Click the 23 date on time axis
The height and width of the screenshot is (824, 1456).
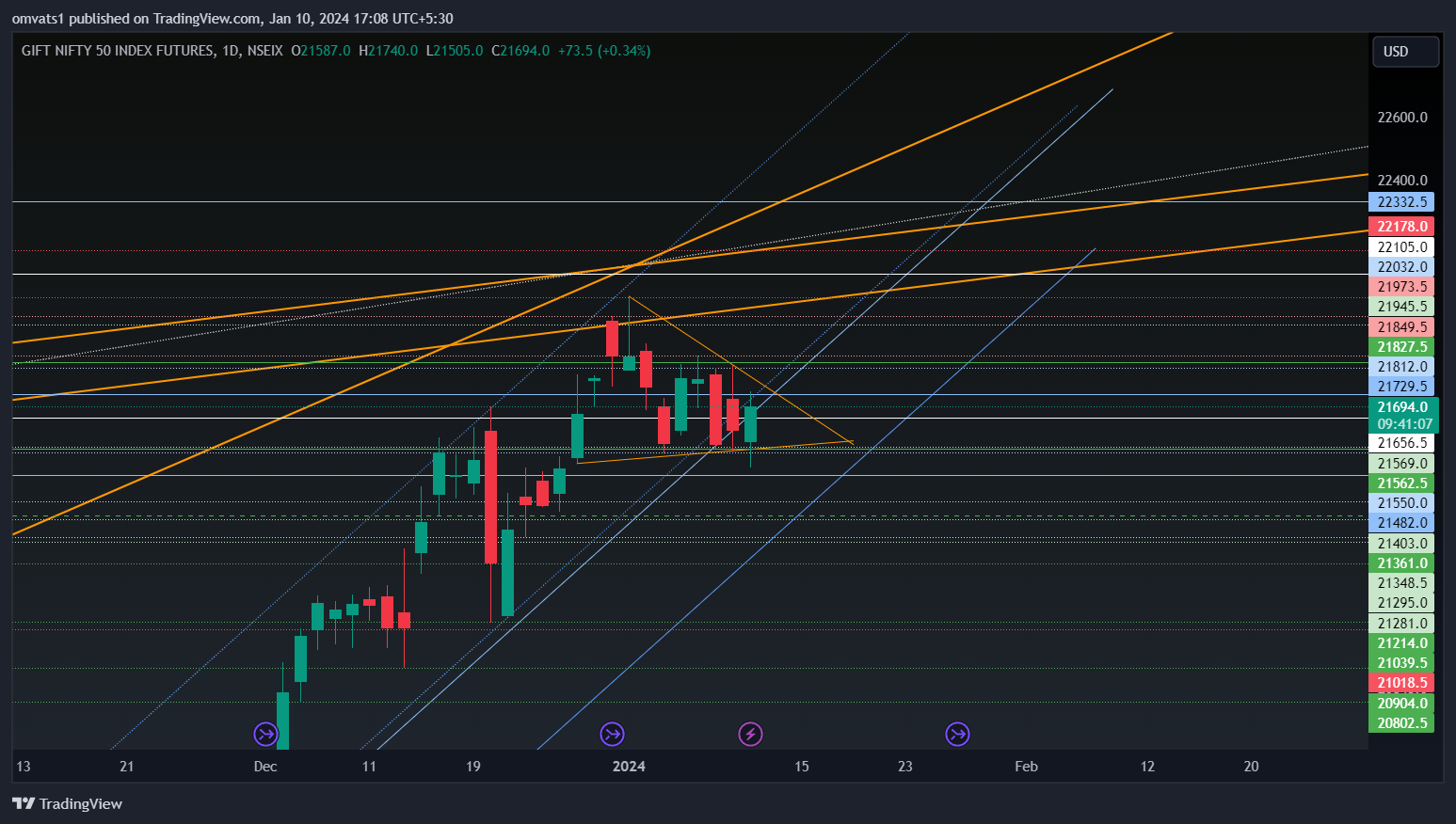click(x=905, y=767)
